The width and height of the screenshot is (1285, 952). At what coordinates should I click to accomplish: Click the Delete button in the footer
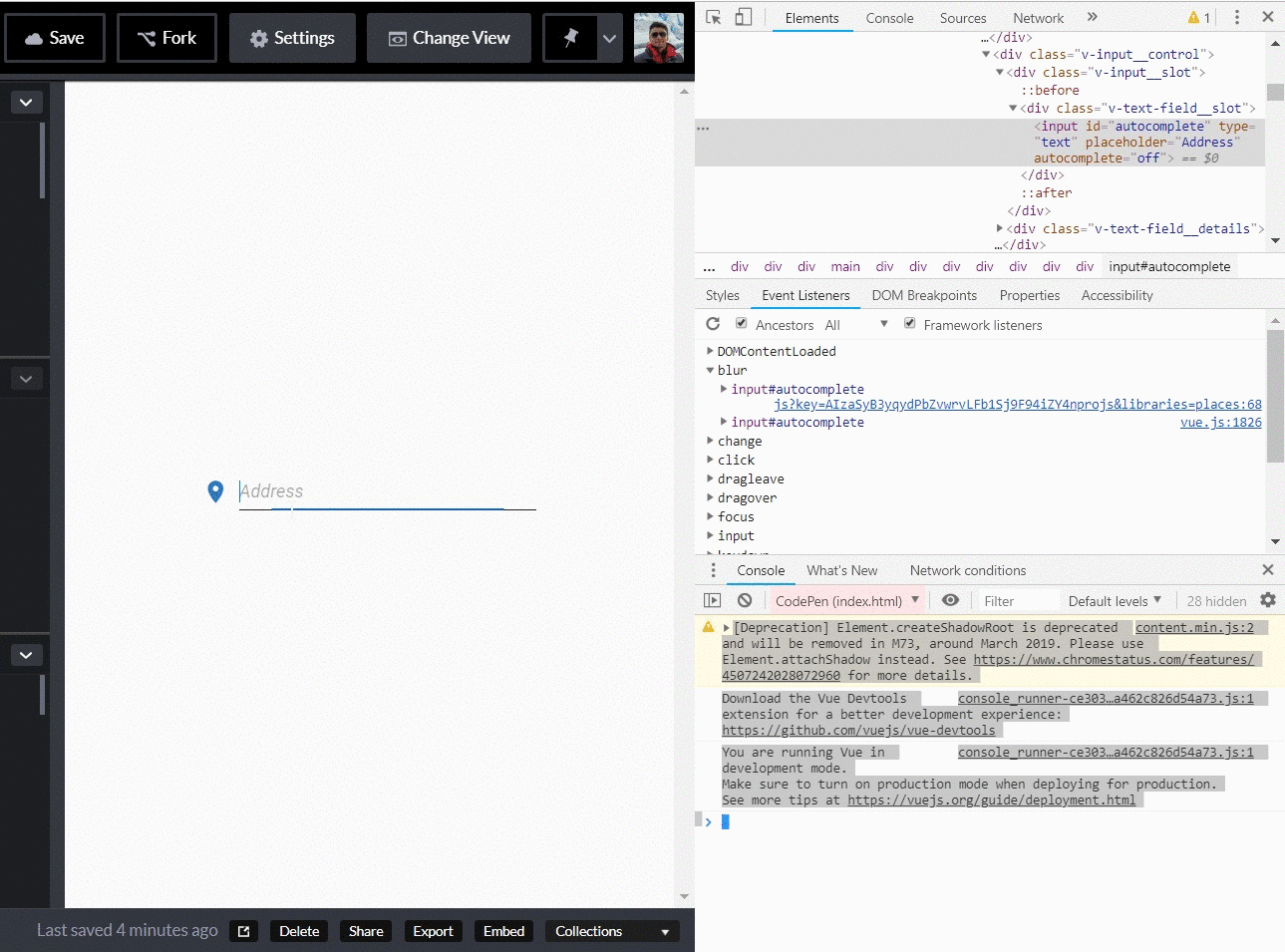pyautogui.click(x=299, y=931)
